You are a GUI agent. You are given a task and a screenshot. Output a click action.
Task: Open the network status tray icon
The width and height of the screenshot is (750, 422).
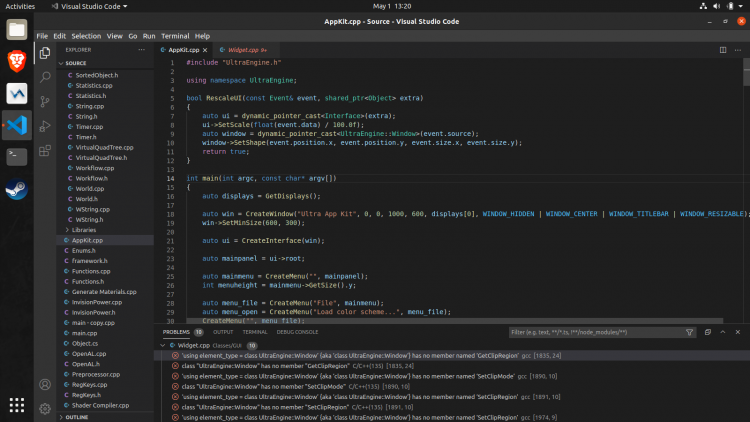coord(703,6)
